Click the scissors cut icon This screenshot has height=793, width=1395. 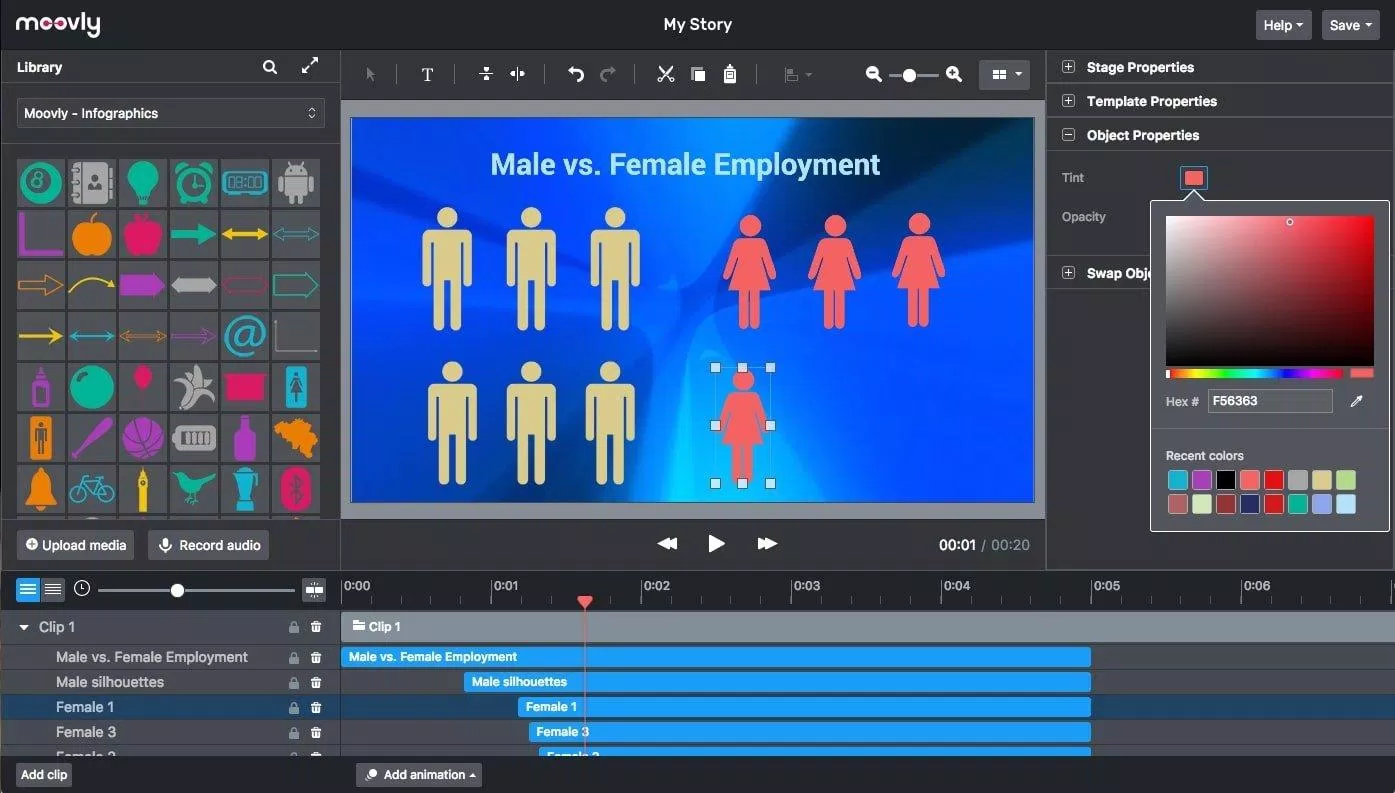click(x=665, y=75)
